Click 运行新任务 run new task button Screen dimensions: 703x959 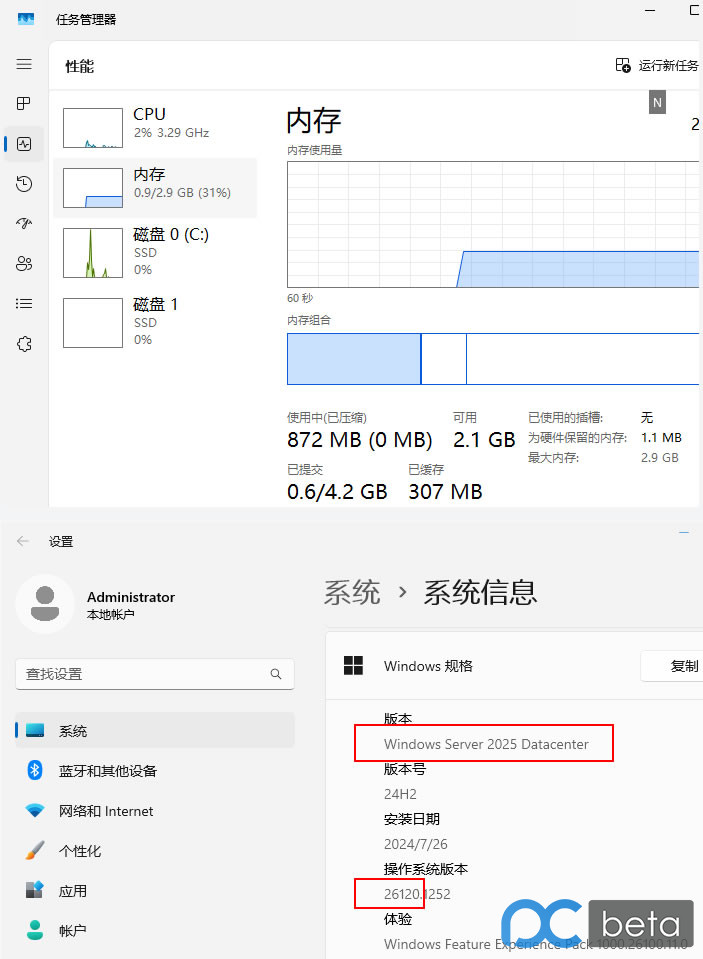click(657, 65)
